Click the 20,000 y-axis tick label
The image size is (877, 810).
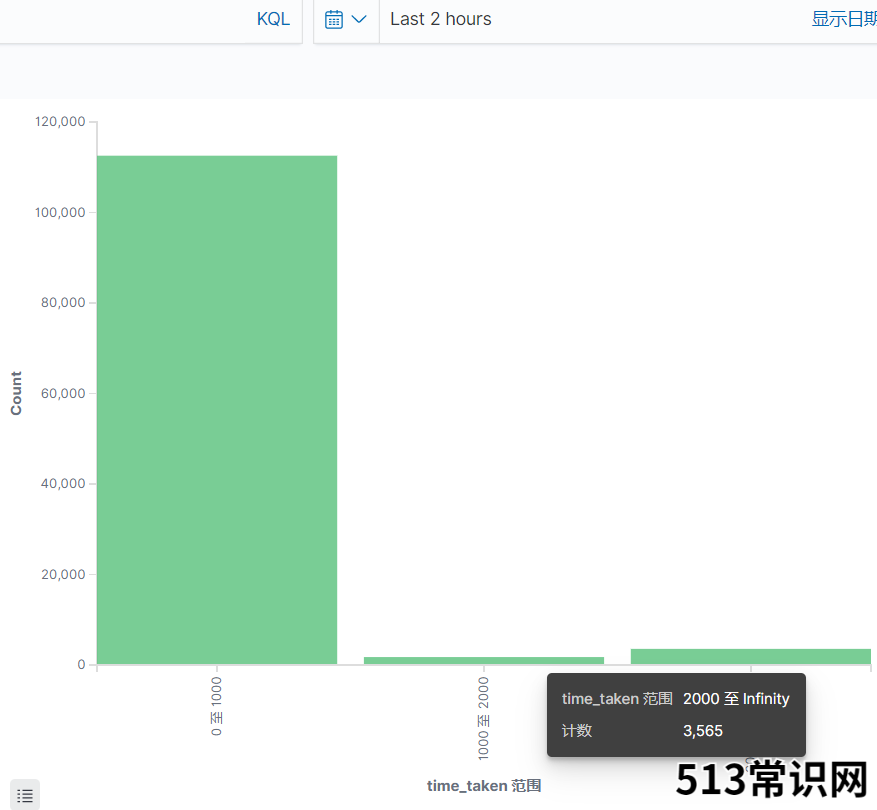tap(64, 574)
